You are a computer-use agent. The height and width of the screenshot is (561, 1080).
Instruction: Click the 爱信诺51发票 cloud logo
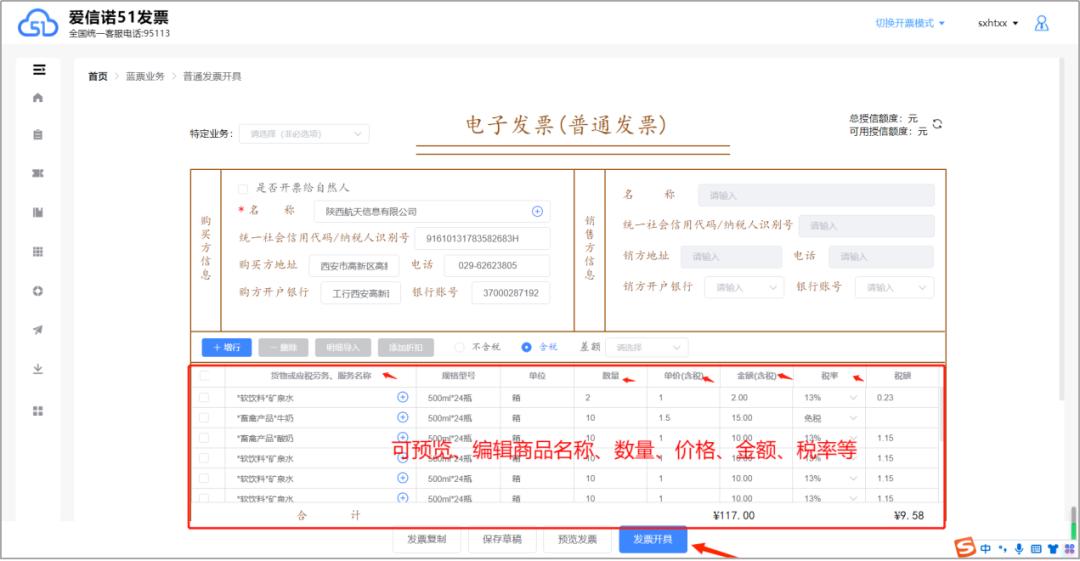pos(38,23)
